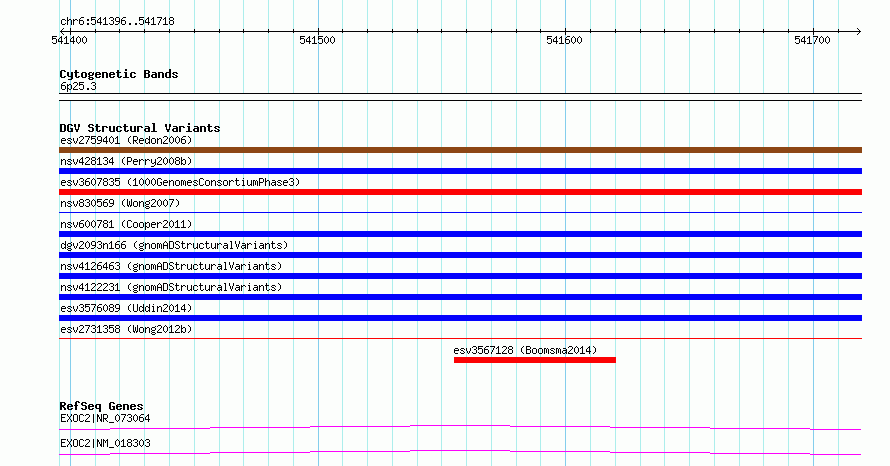
Task: Click the red esv3607835 variant bar
Action: [x=460, y=192]
